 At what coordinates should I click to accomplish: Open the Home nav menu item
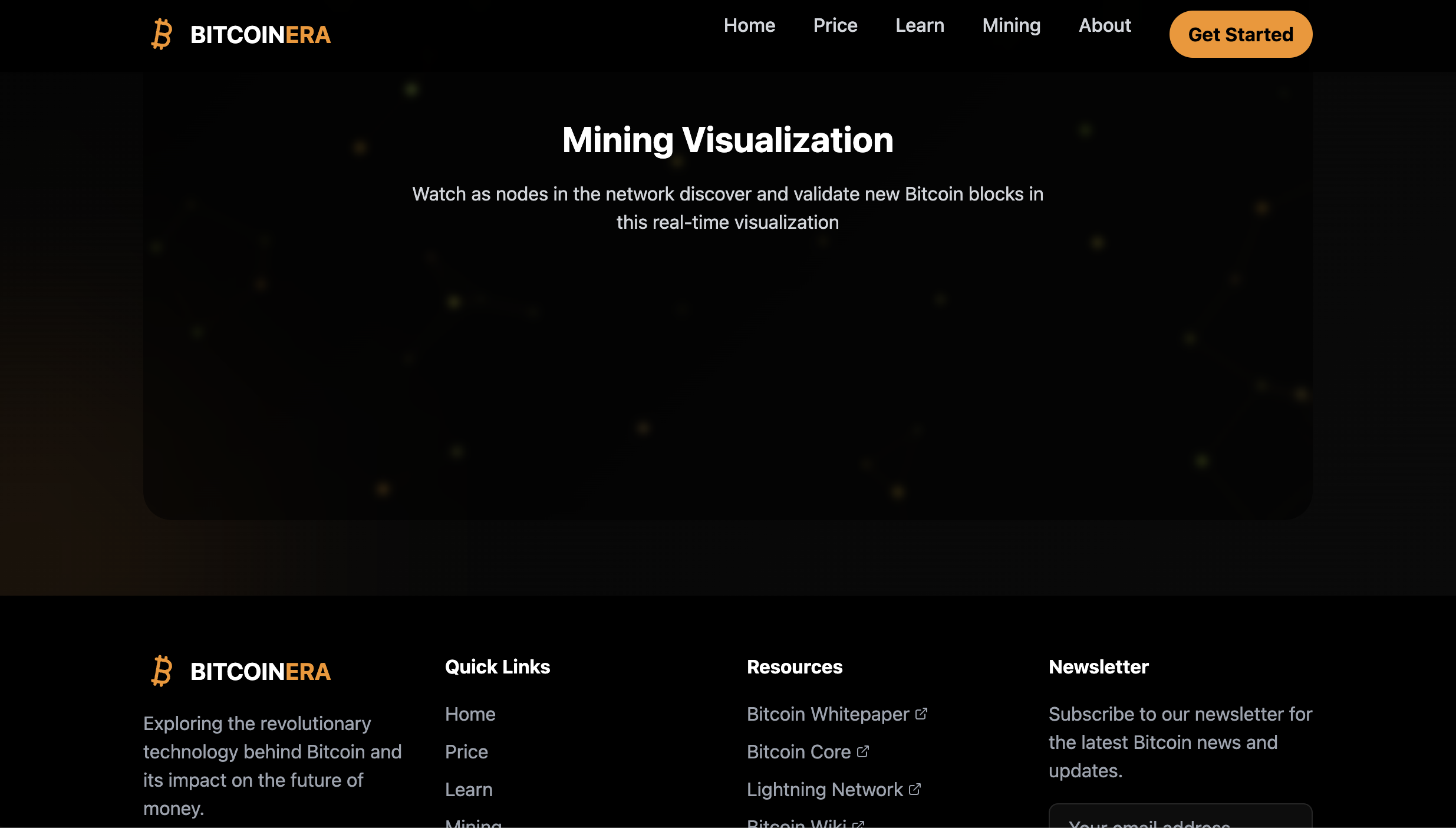pos(749,25)
